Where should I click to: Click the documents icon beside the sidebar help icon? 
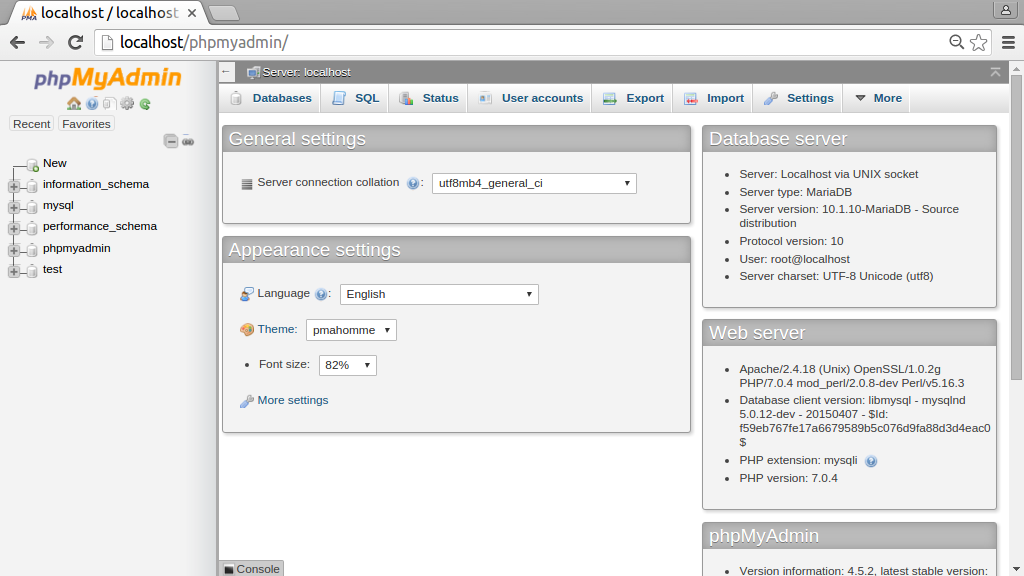[110, 103]
